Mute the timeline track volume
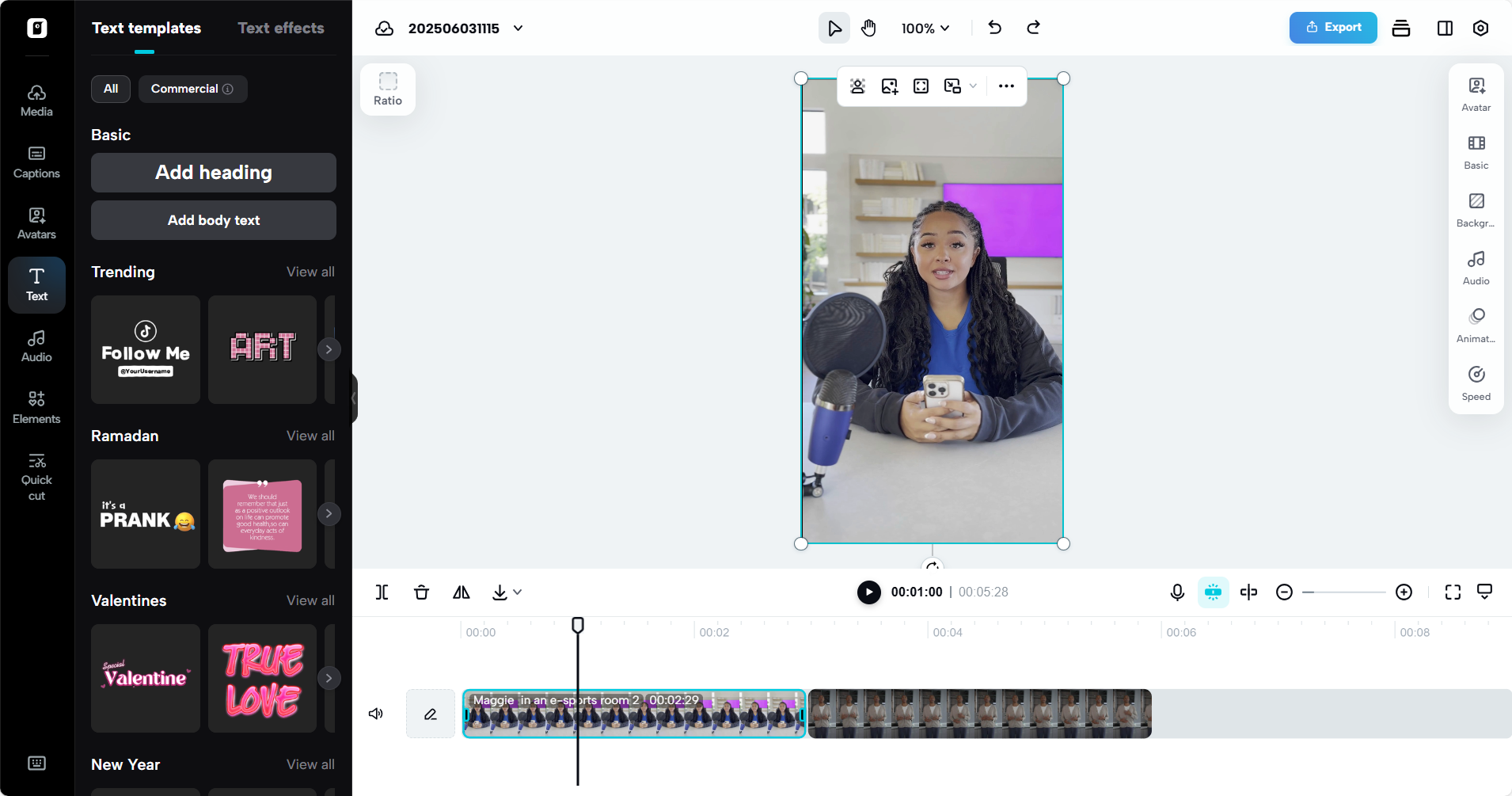 pyautogui.click(x=376, y=714)
